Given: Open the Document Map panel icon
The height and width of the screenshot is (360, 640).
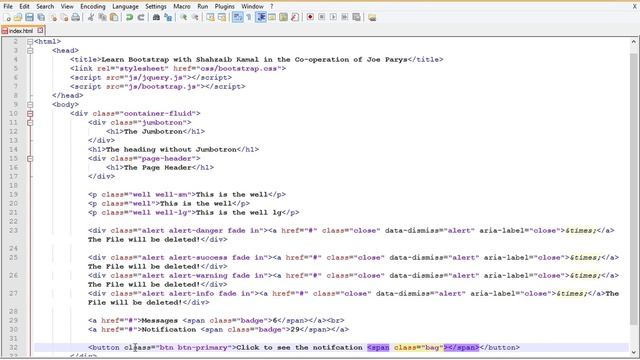Looking at the screenshot, I should point(283,17).
